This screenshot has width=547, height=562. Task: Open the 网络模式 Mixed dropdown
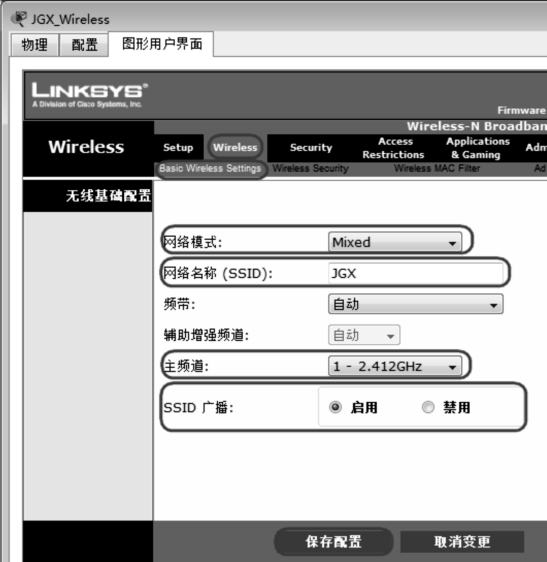(x=395, y=242)
